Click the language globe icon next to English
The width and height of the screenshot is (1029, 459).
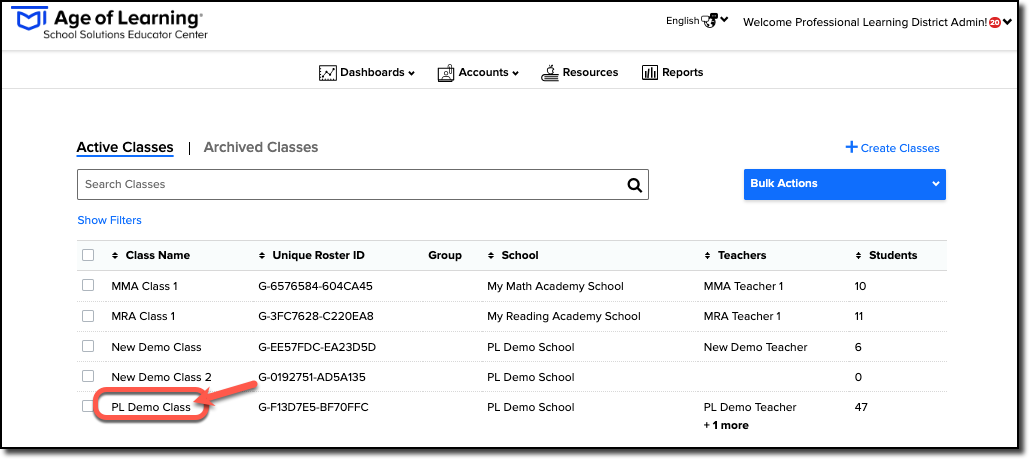[710, 21]
